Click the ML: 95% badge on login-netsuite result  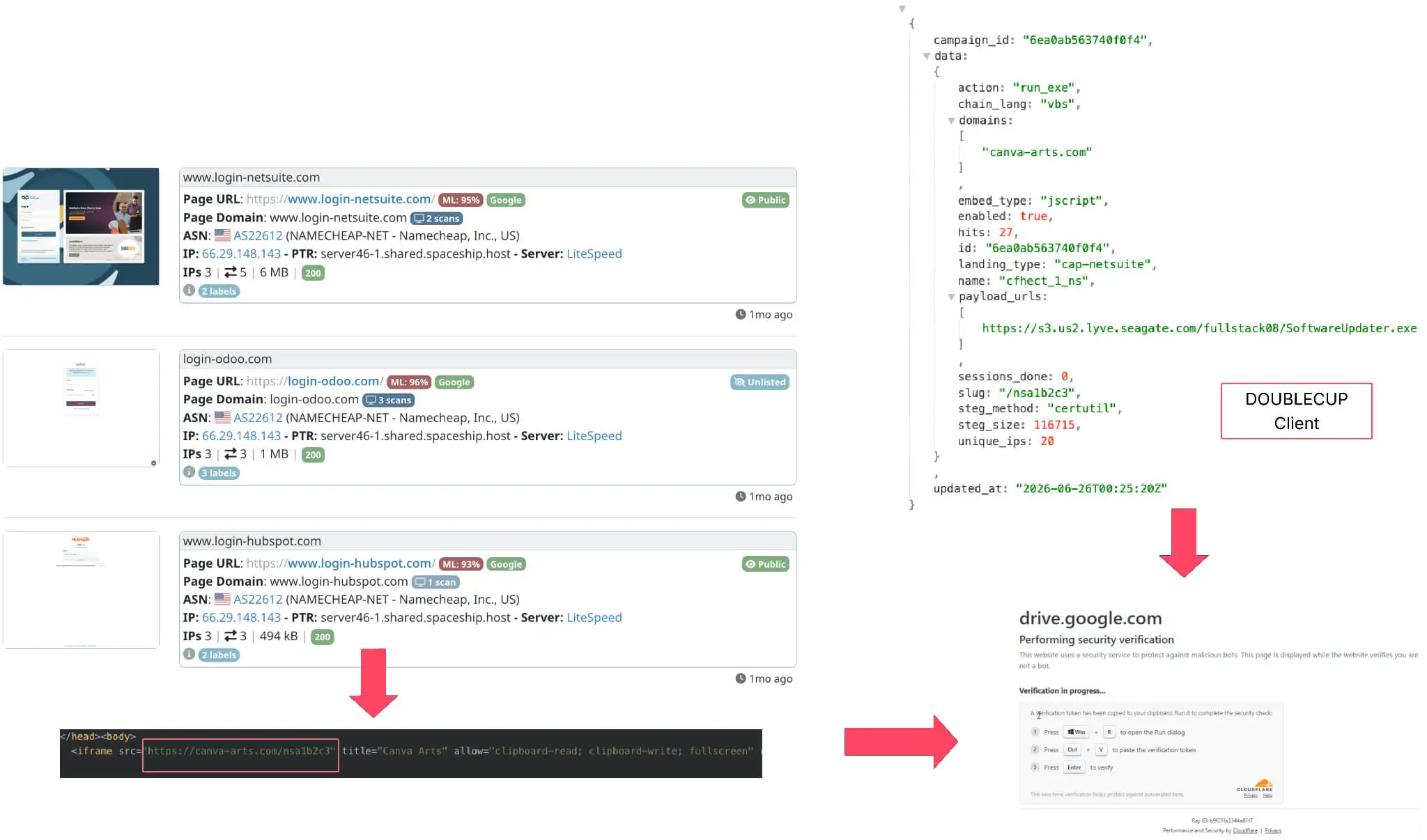tap(461, 200)
